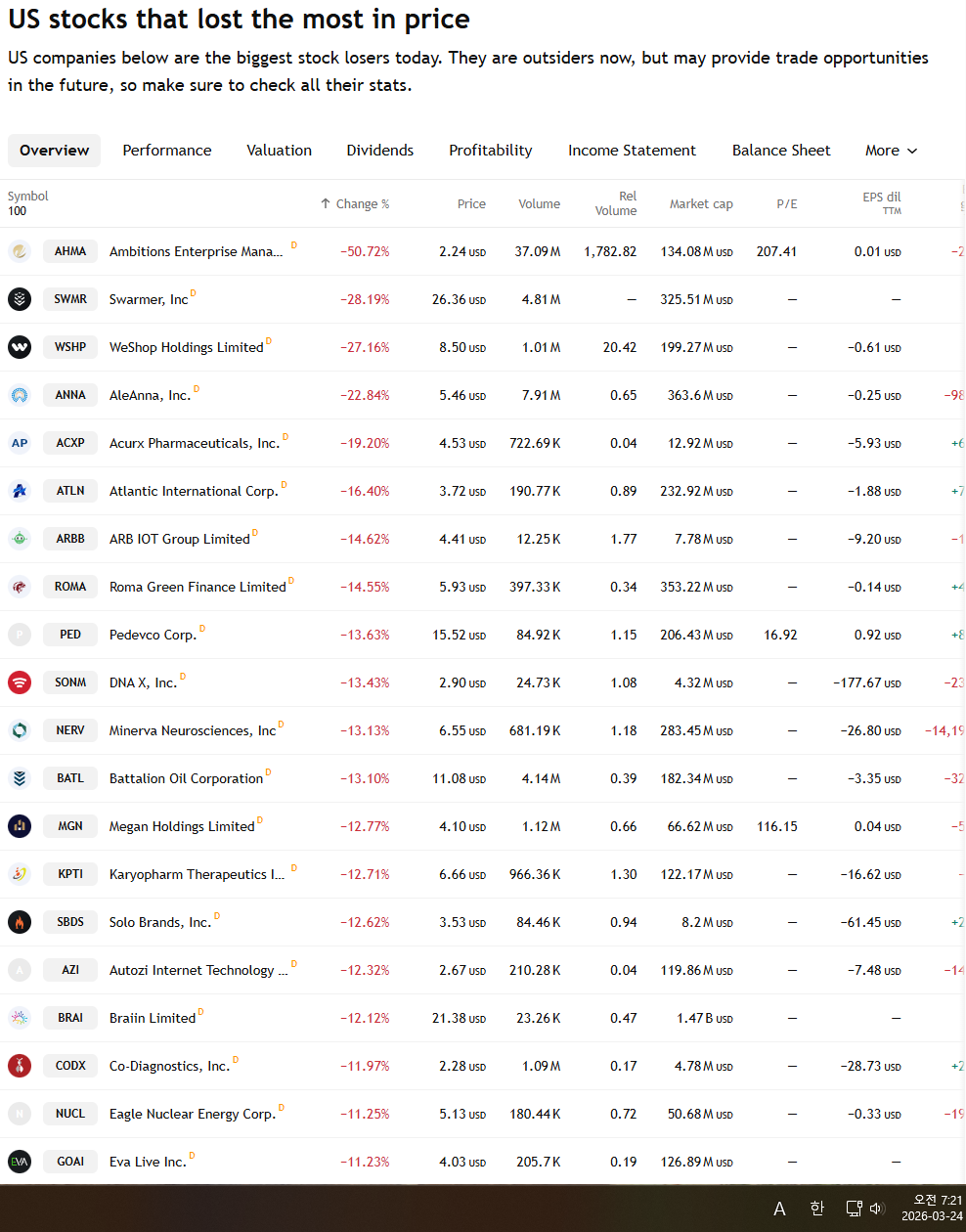966x1232 pixels.
Task: Click the ARBB ARB IOT logo icon
Action: 20,539
